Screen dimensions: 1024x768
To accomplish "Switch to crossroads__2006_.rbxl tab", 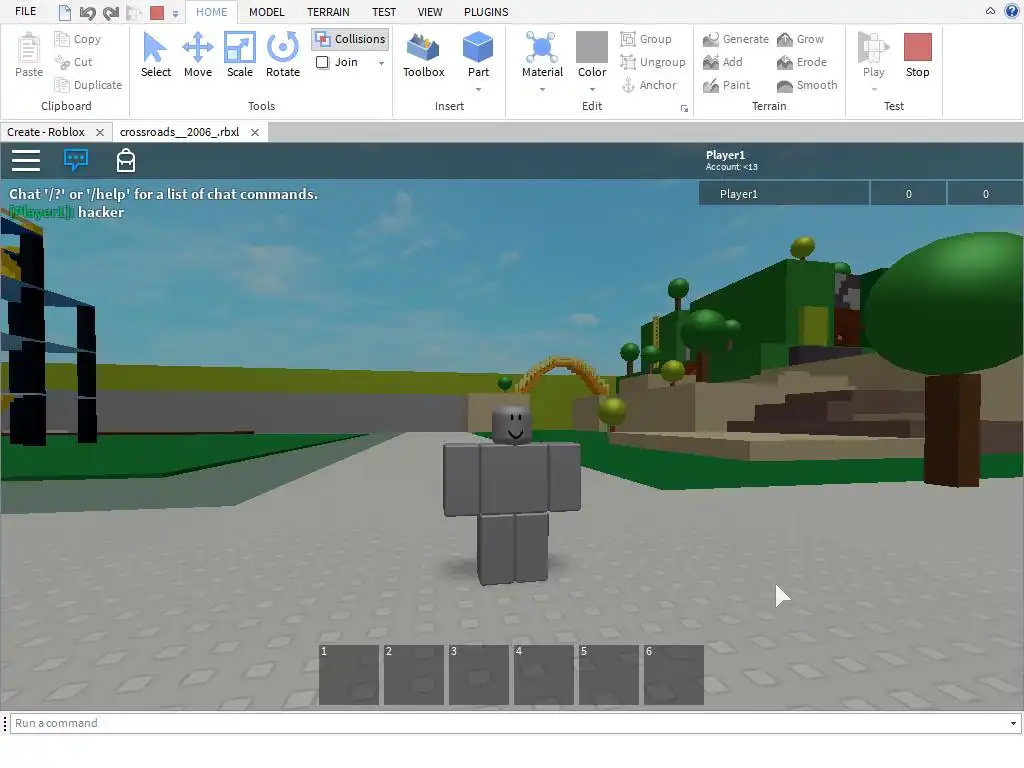I will (180, 132).
